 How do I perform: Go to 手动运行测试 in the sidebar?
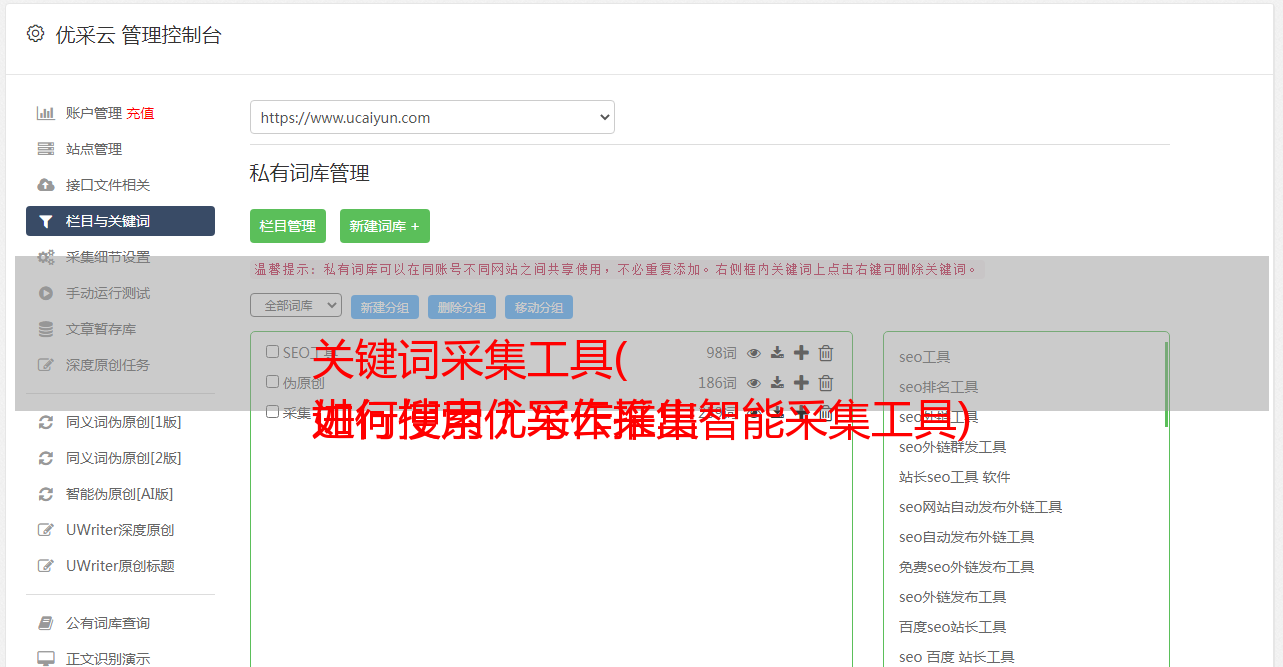point(108,293)
